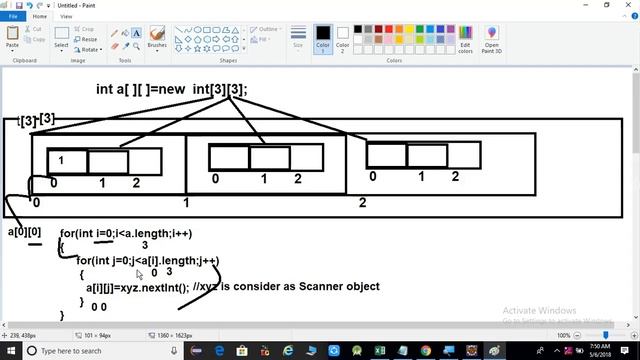Viewport: 640px width, 360px height.
Task: Click the Redo arrow in title bar
Action: (40, 5)
